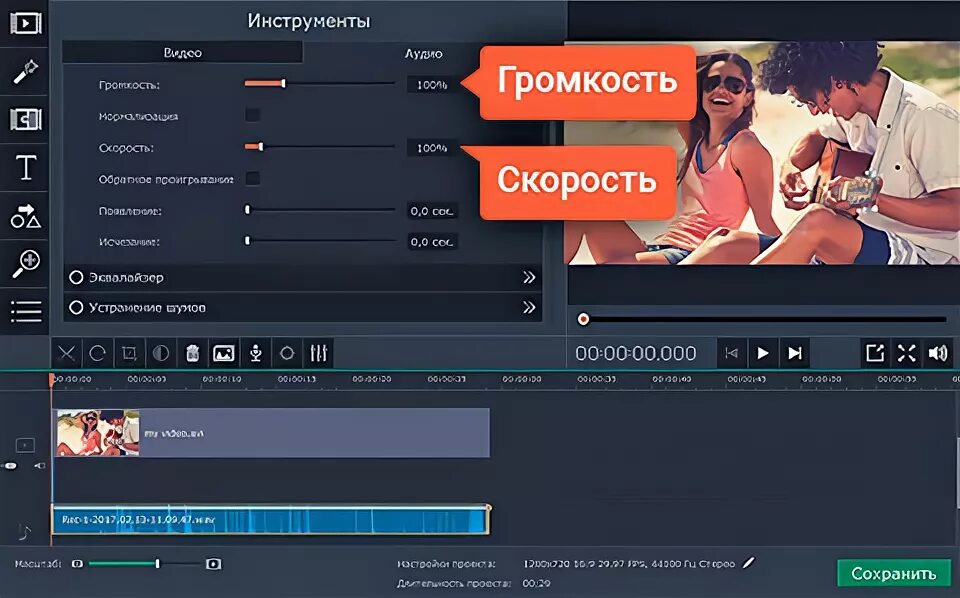
Task: Enable the Нормализация checkbox
Action: click(x=253, y=115)
